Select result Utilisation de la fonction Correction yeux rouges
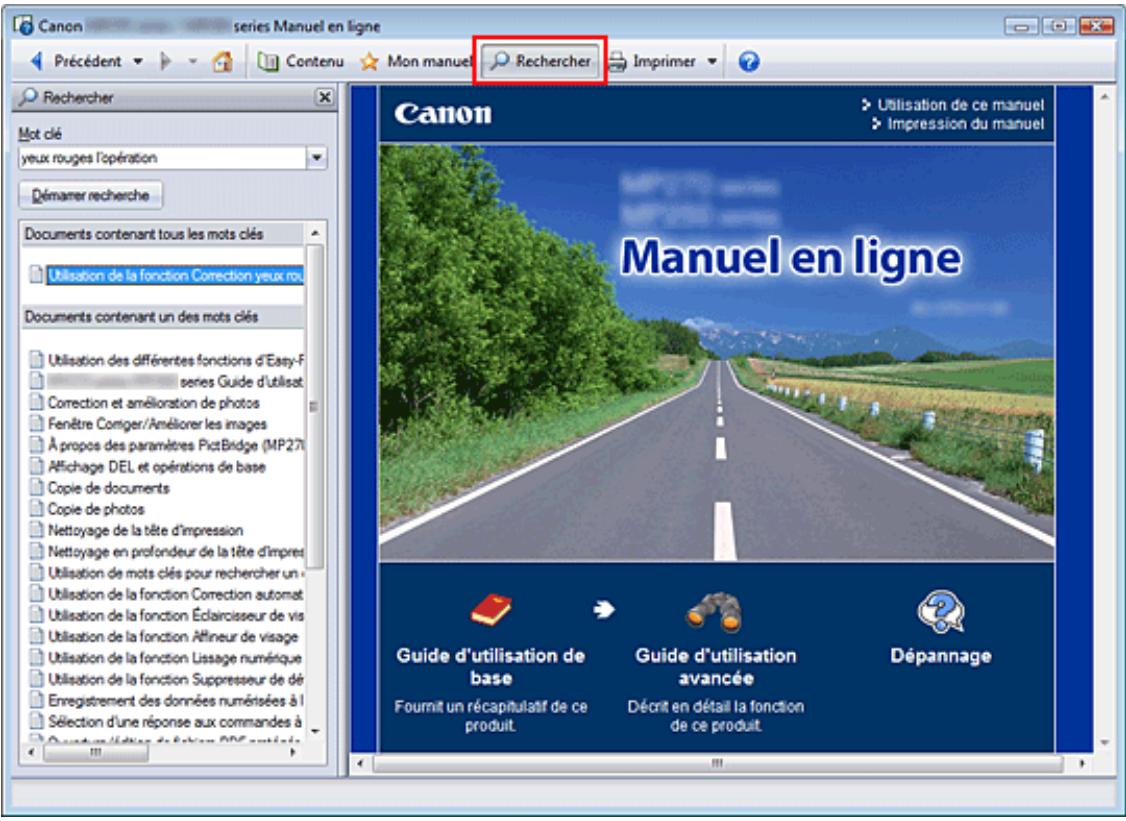Viewport: 1126px width, 821px height. tap(175, 275)
